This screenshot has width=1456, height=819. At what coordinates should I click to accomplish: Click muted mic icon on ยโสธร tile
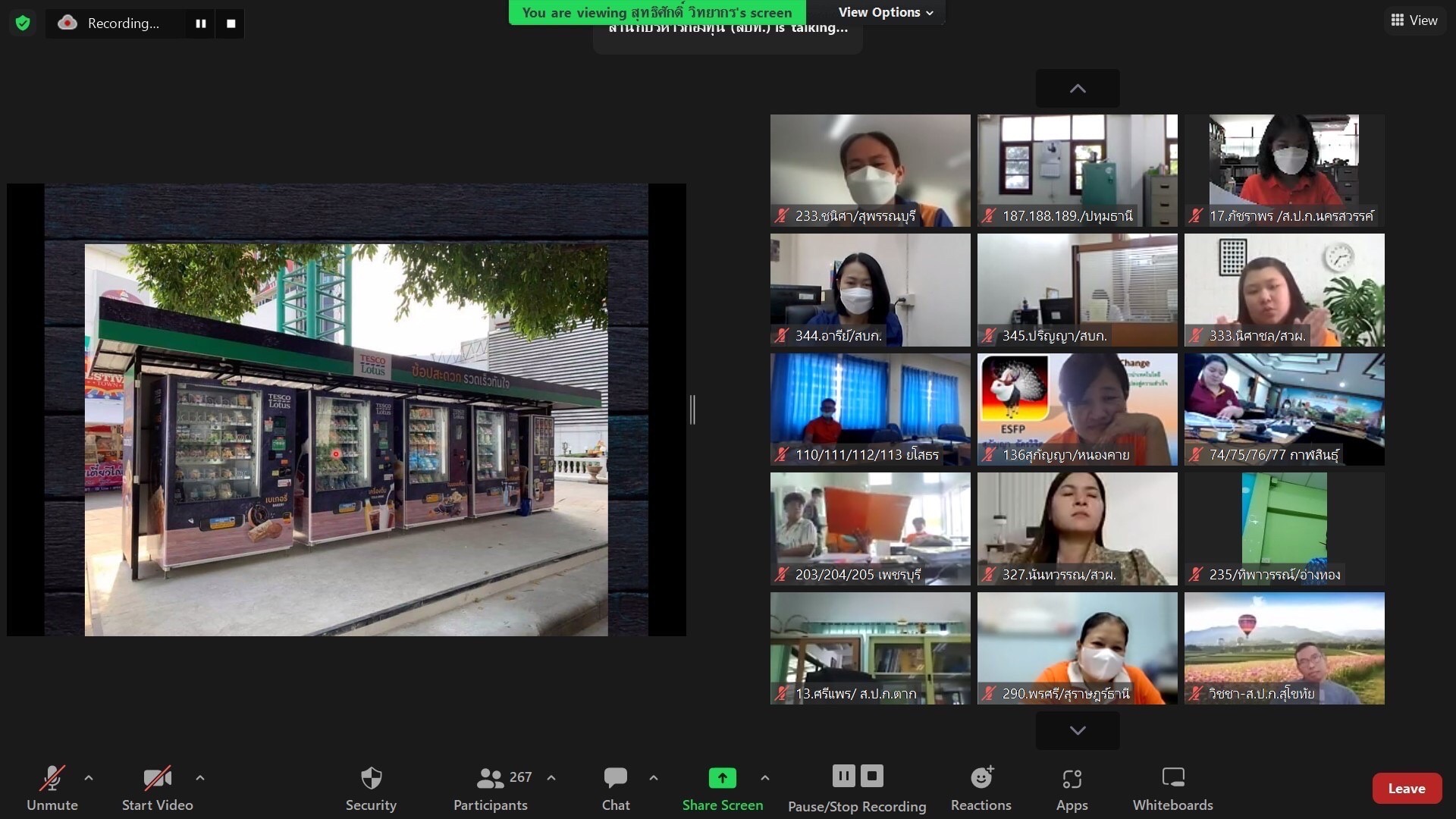782,455
